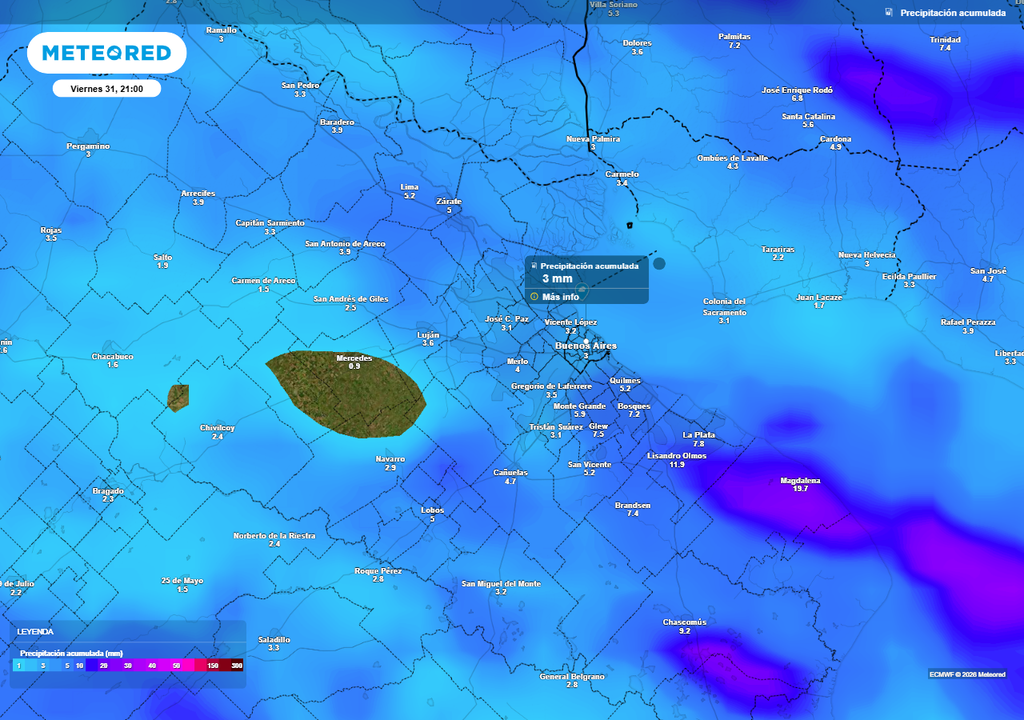Click the Brandsen 7.4 label

(633, 509)
